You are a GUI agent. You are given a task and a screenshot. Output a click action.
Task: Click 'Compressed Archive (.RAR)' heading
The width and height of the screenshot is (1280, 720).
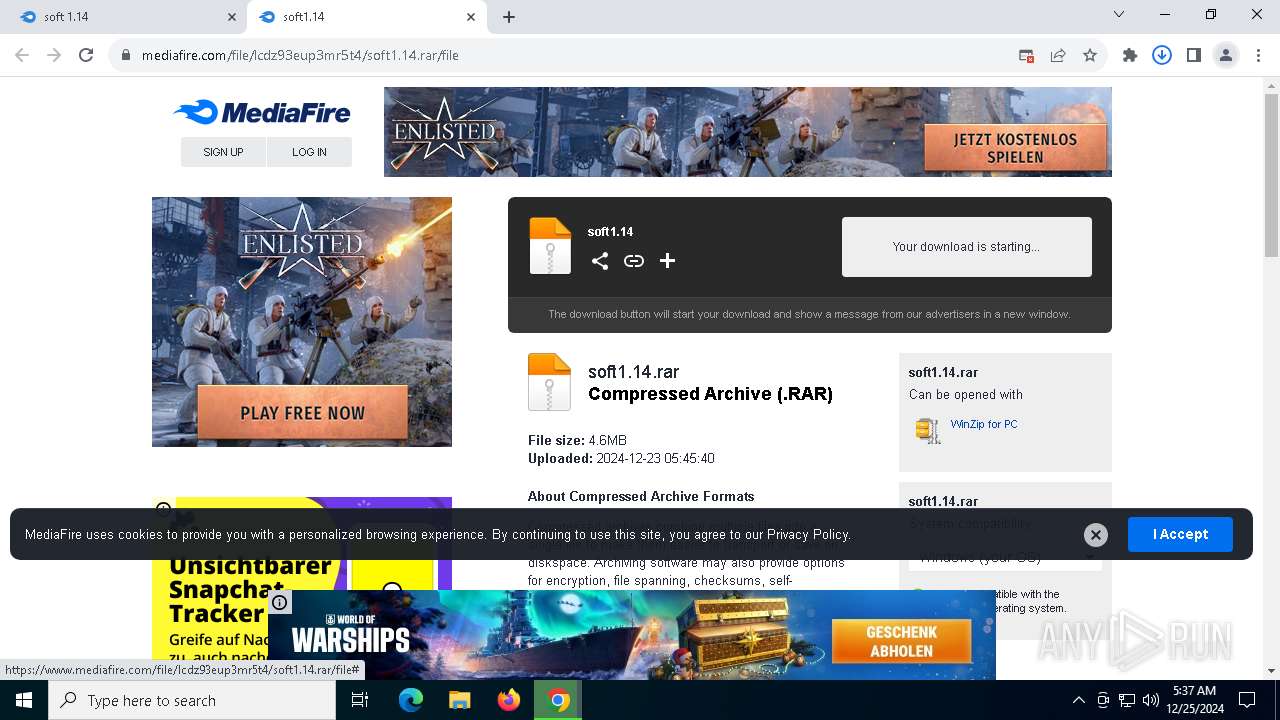[710, 394]
